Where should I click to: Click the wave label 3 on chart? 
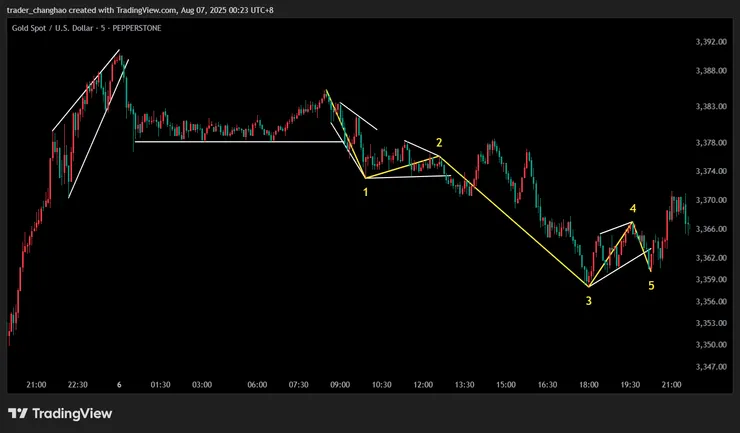pyautogui.click(x=589, y=301)
